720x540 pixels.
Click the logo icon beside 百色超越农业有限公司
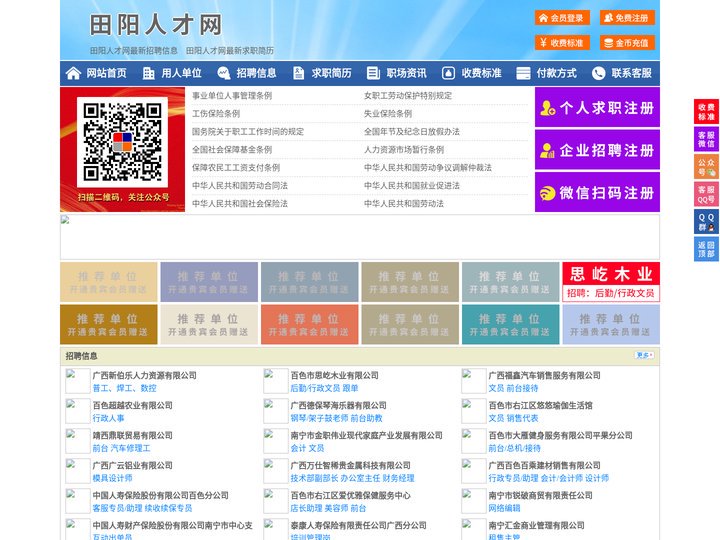(78, 411)
